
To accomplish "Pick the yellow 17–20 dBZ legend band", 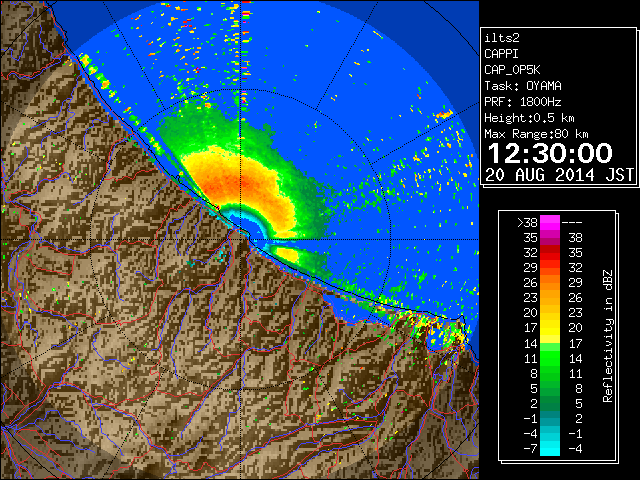I will point(550,328).
